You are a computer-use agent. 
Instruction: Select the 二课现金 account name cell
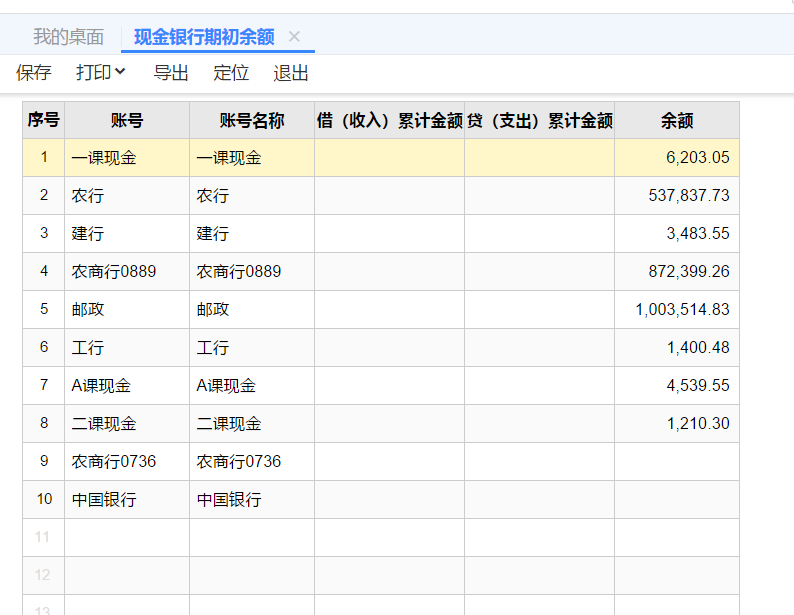coord(252,423)
